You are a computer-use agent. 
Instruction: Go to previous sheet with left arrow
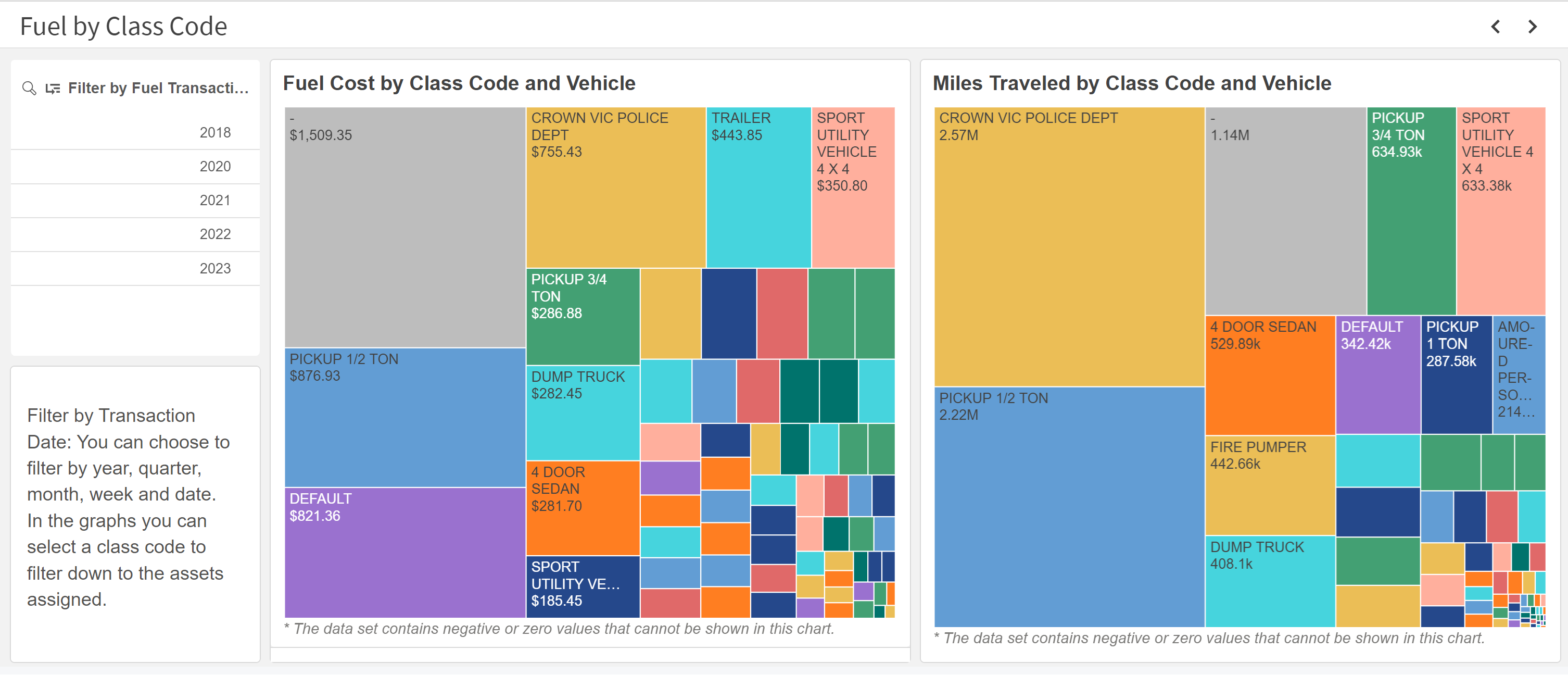tap(1496, 26)
